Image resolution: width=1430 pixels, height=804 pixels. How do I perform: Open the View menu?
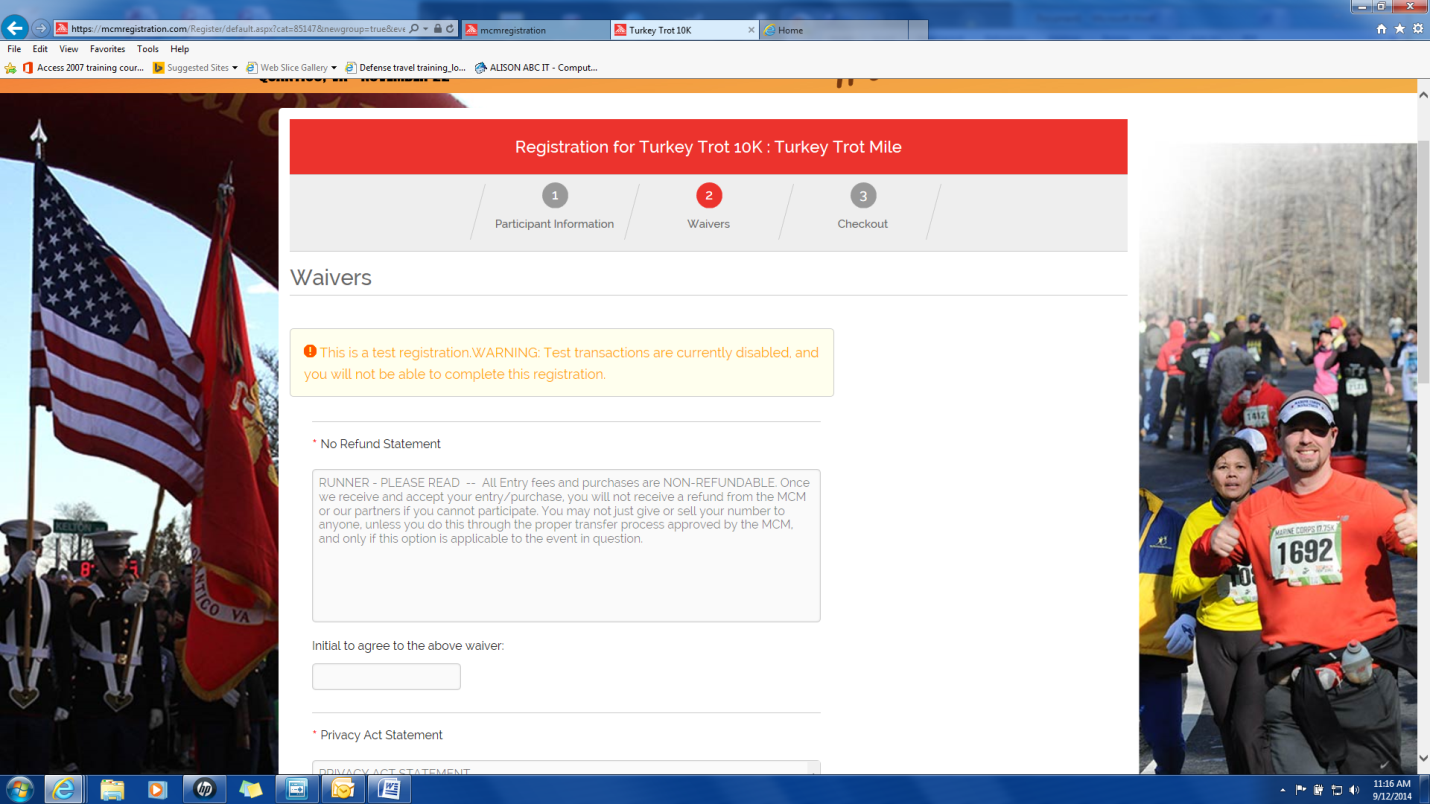pos(69,49)
